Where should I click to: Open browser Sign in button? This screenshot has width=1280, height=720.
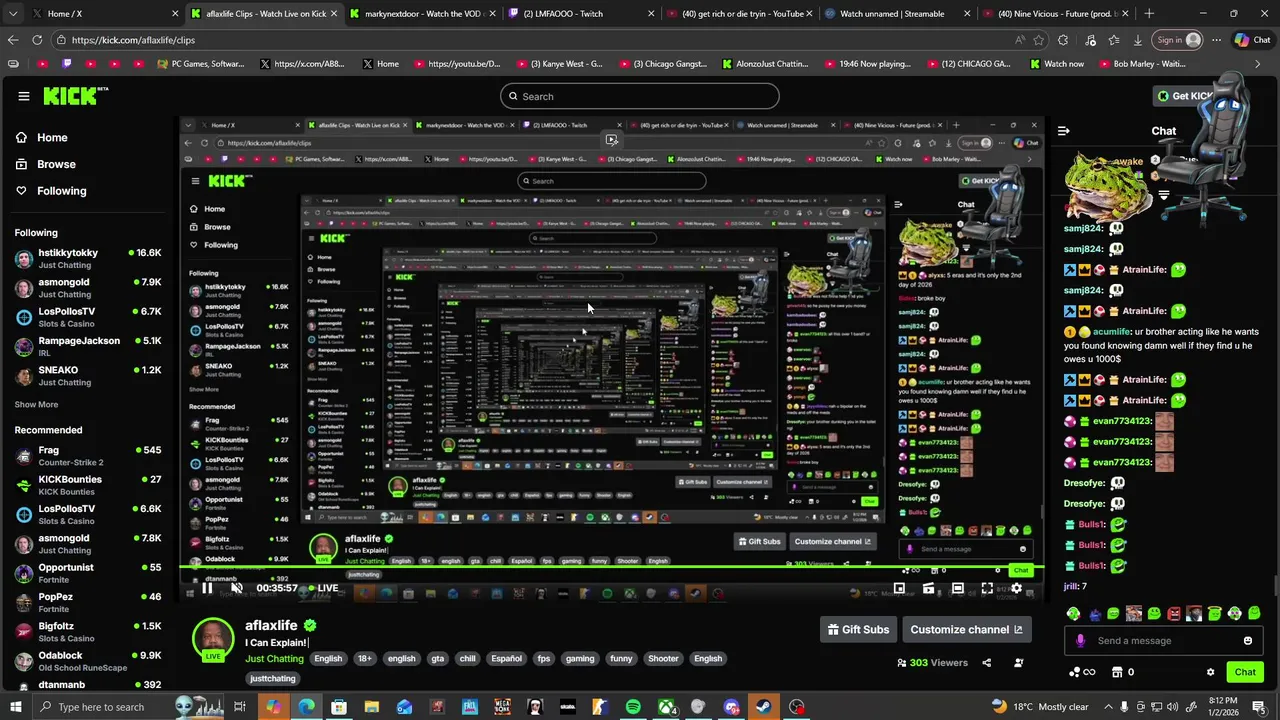pyautogui.click(x=1177, y=40)
